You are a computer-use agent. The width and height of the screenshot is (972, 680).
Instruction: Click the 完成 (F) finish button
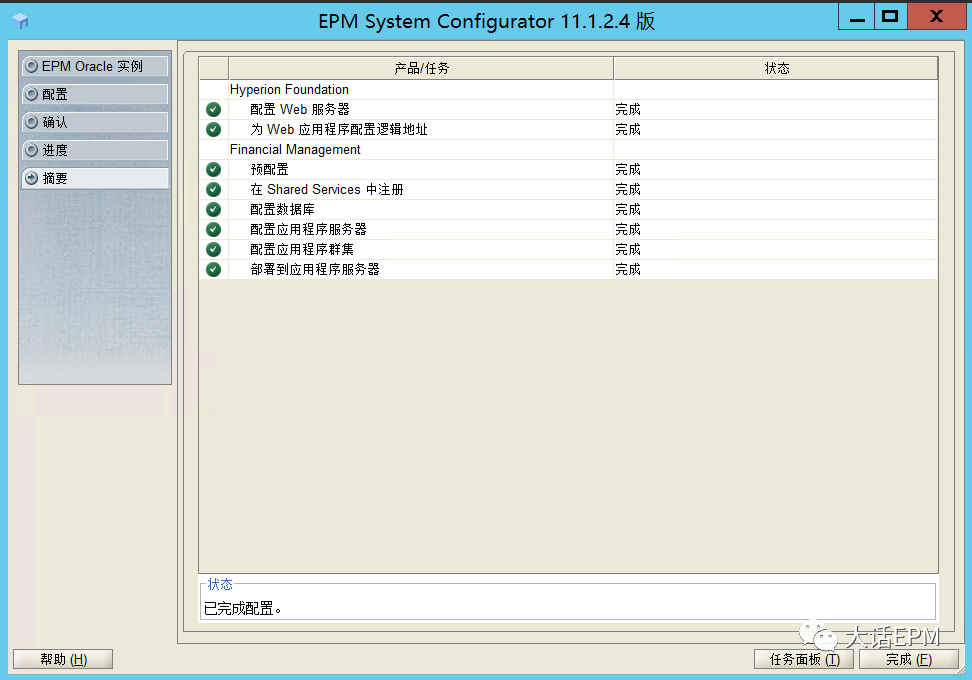[x=909, y=659]
